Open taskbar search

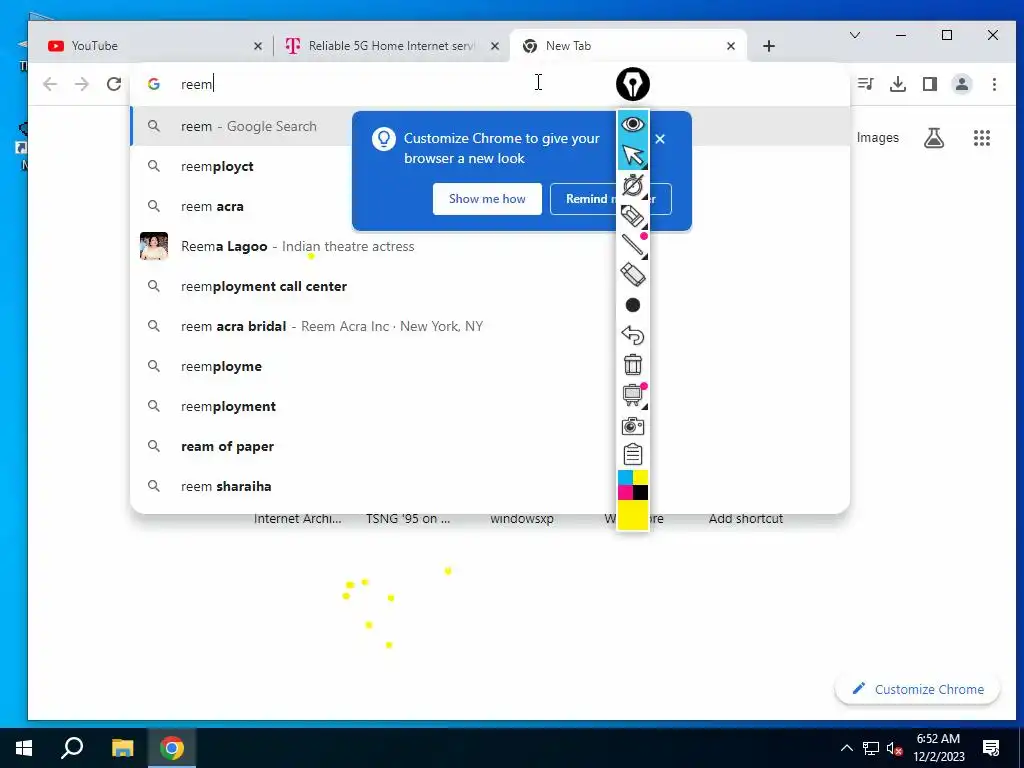(72, 748)
